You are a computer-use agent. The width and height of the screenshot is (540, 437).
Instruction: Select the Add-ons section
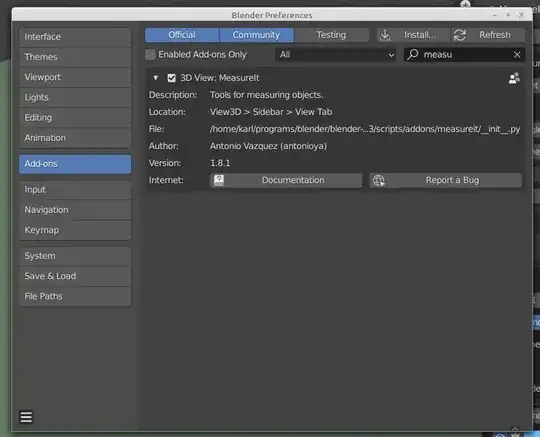[75, 164]
